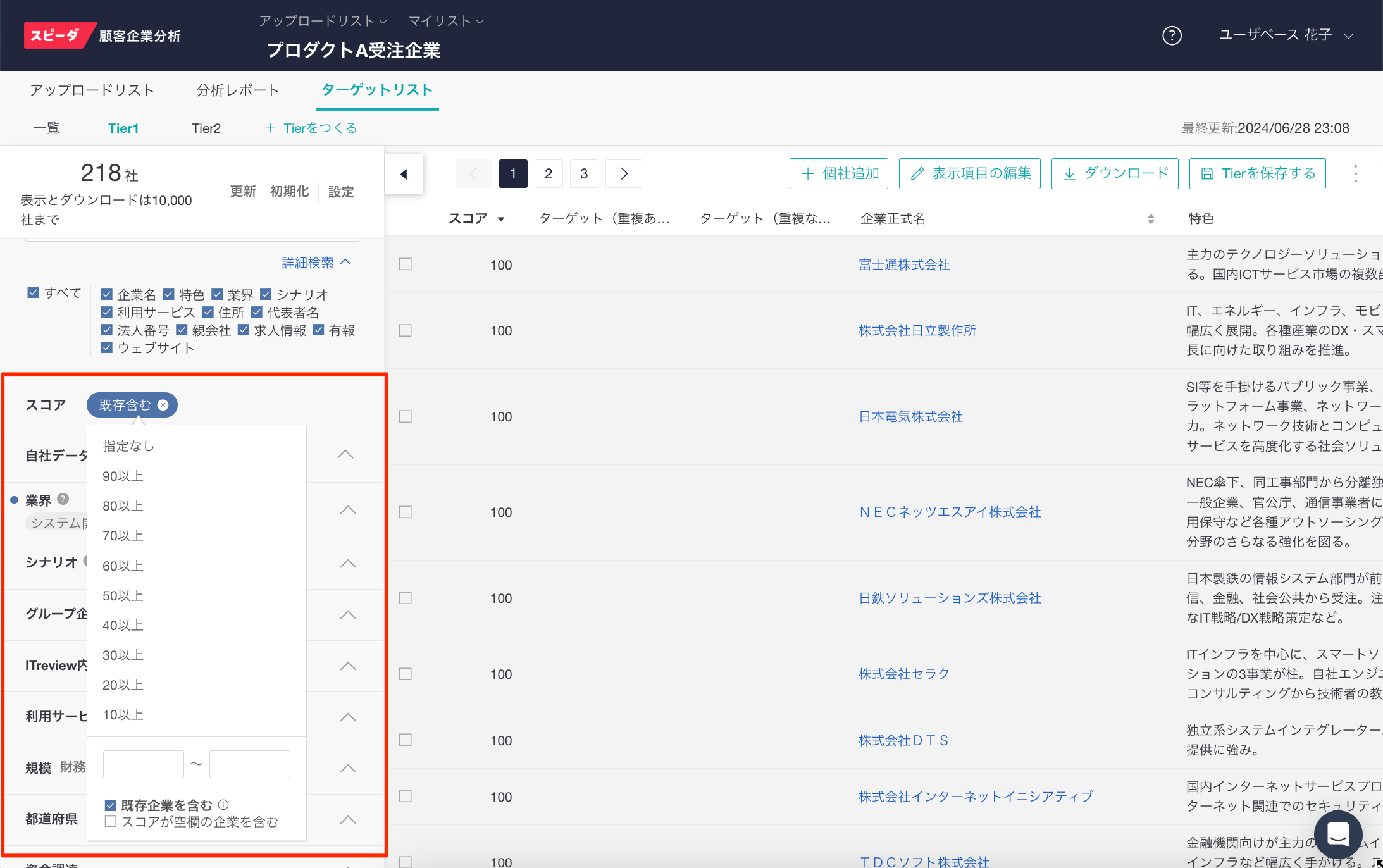This screenshot has height=868, width=1383.
Task: Click the minimum score range input
Action: (x=144, y=764)
